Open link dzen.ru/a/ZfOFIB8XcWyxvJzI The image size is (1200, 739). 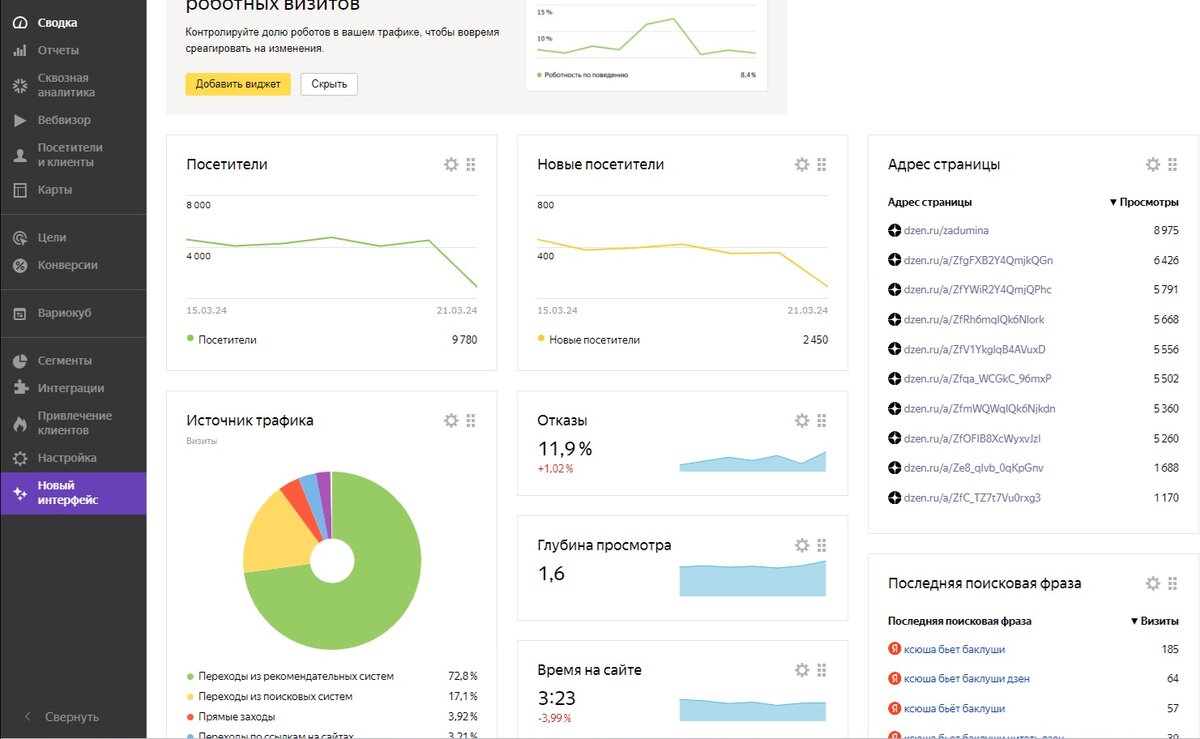pyautogui.click(x=973, y=439)
